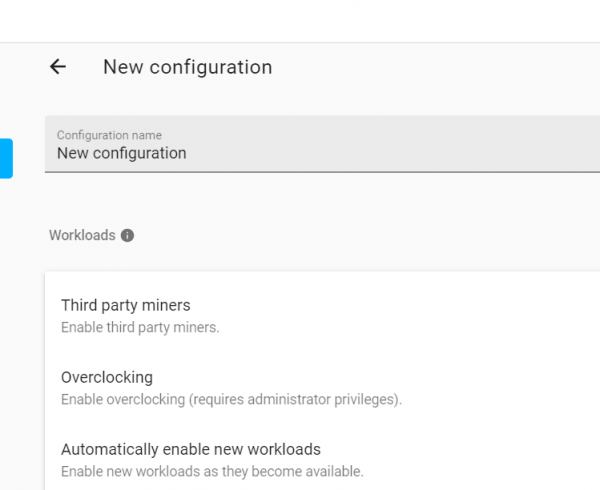Image resolution: width=600 pixels, height=490 pixels.
Task: Click the Workloads section label
Action: [82, 236]
